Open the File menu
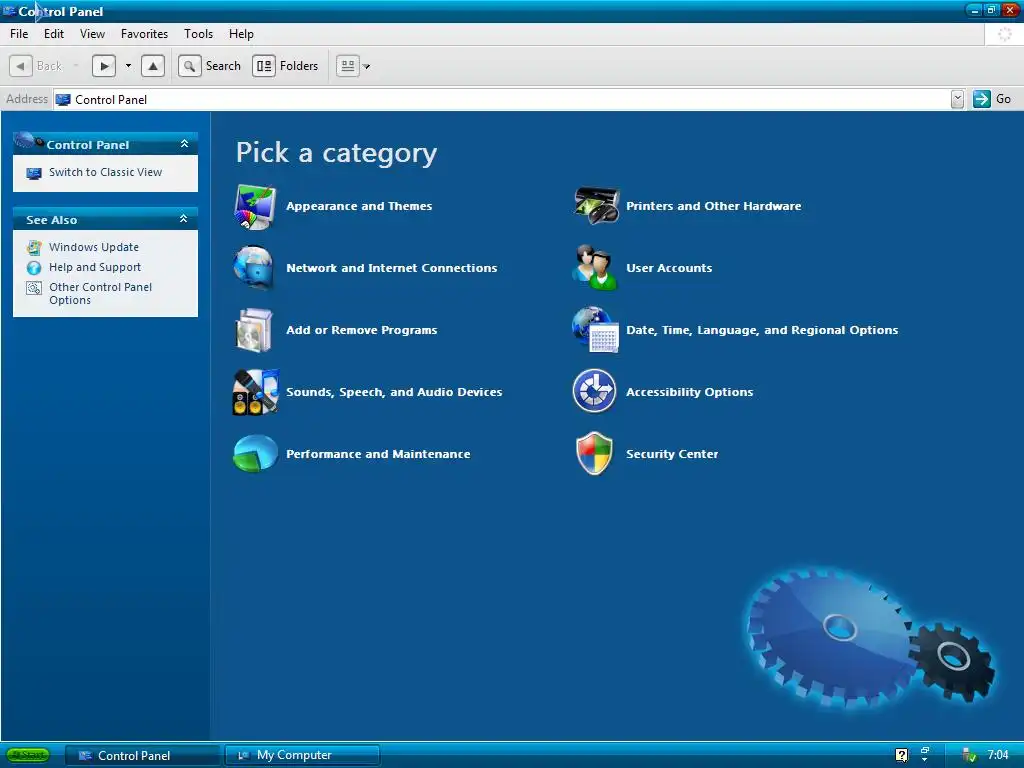 pos(19,34)
